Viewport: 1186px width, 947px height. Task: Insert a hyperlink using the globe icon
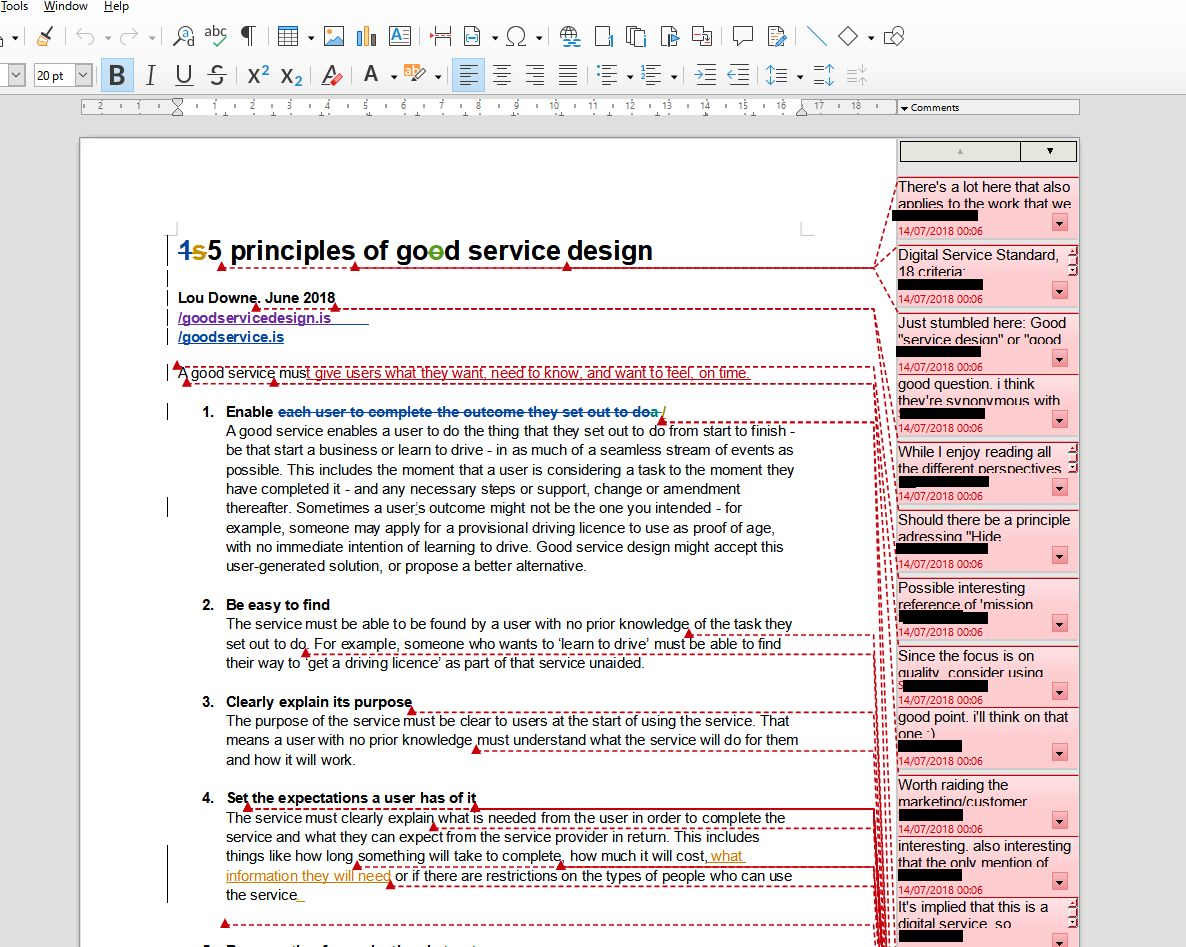point(570,37)
